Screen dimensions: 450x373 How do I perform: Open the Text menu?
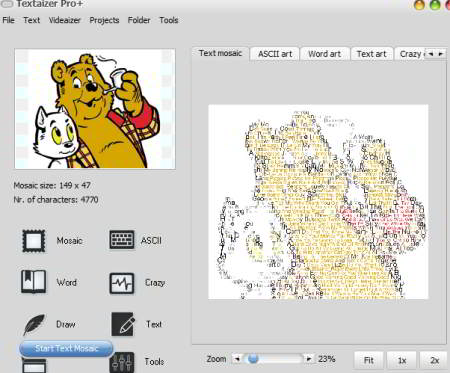pos(32,20)
